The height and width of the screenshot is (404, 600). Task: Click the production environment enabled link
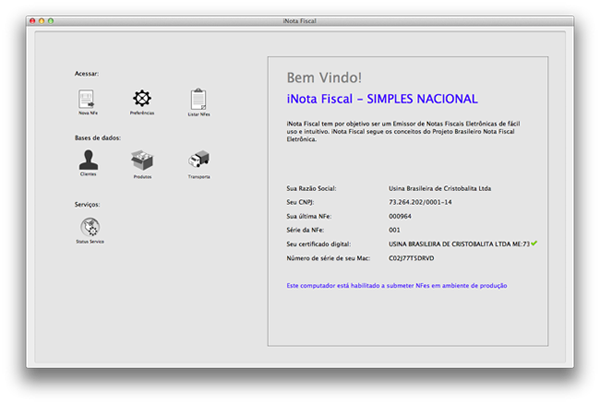(x=397, y=286)
